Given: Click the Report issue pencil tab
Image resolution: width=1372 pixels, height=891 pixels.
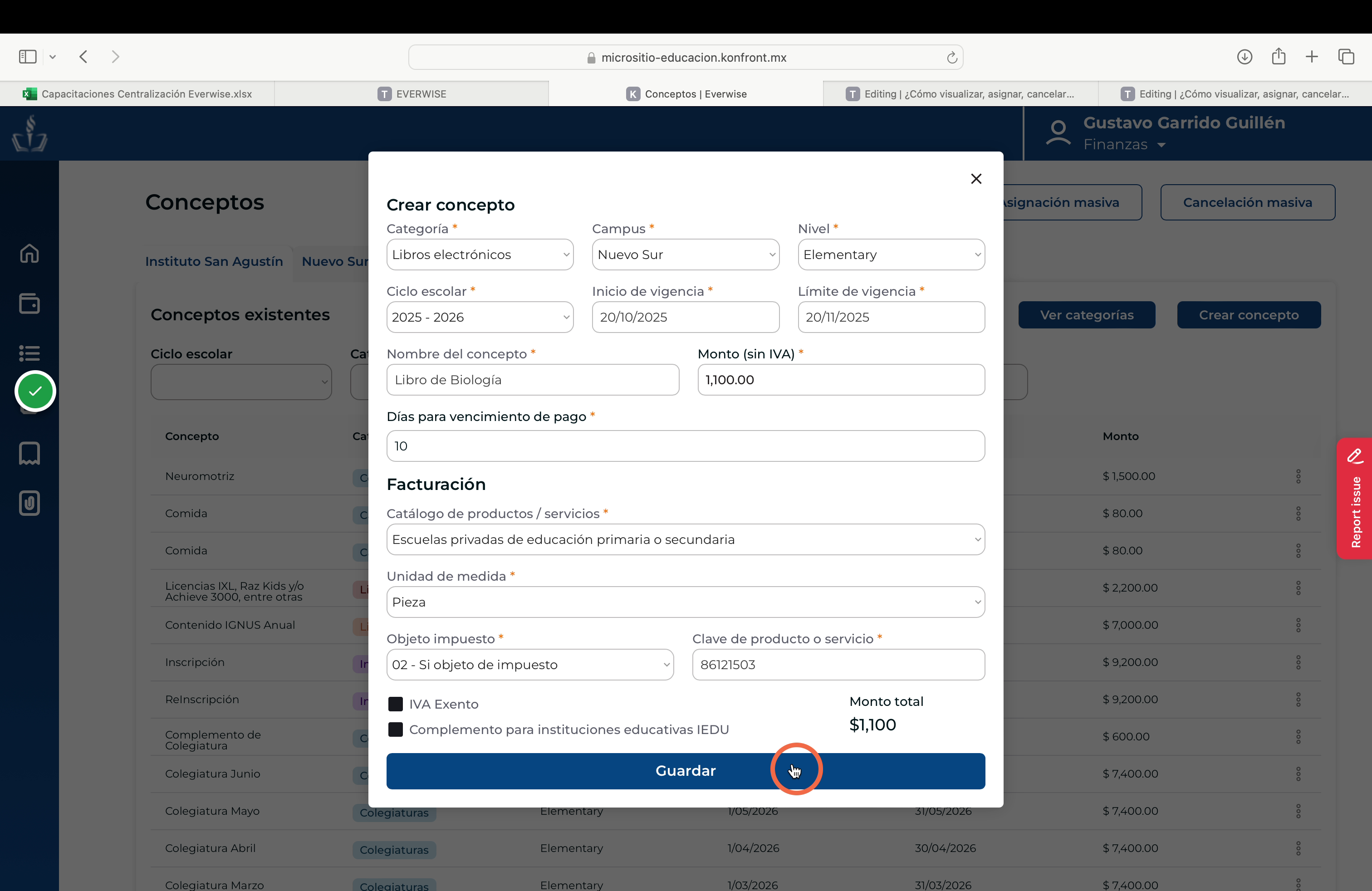Looking at the screenshot, I should [x=1355, y=499].
